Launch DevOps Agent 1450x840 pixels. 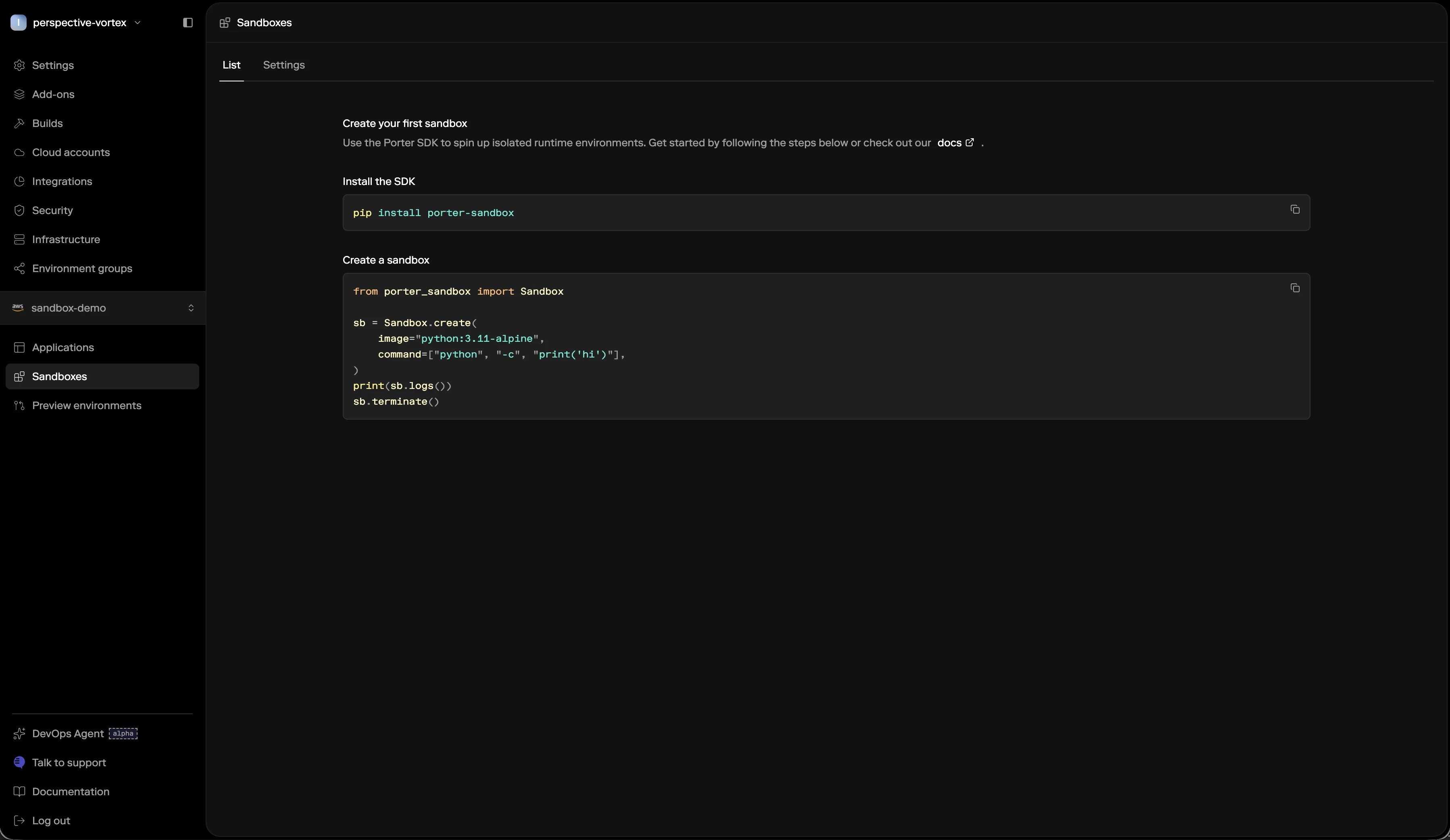coord(102,734)
